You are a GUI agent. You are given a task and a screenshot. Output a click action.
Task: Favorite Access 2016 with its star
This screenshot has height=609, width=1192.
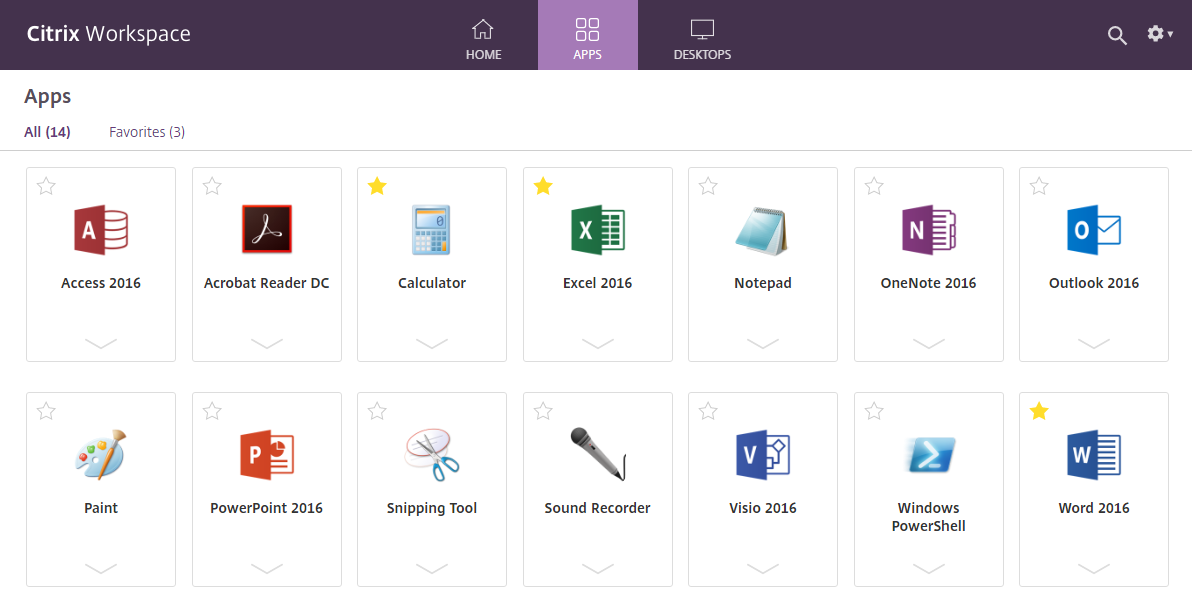[46, 186]
